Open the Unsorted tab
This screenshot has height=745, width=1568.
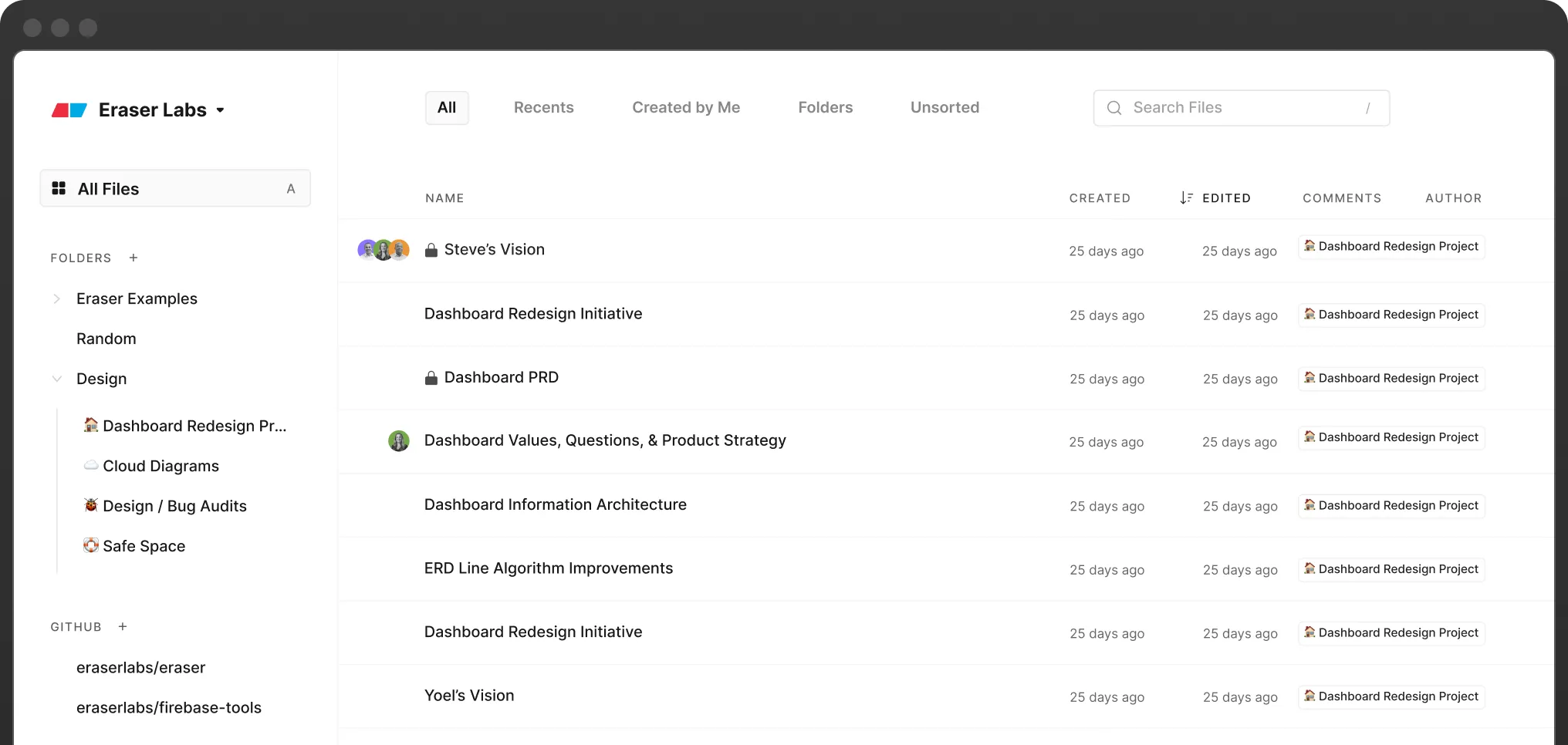pos(945,107)
